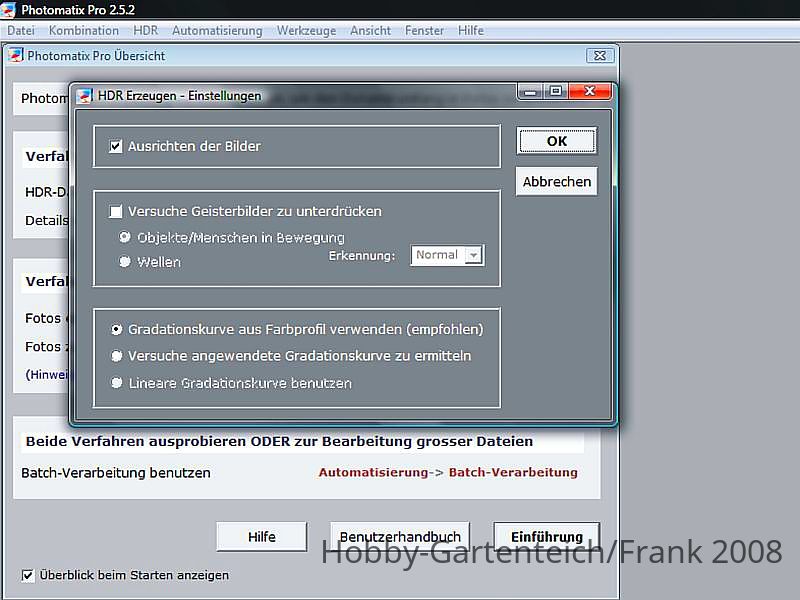Open the Fenster menu
The width and height of the screenshot is (800, 600).
click(x=424, y=31)
